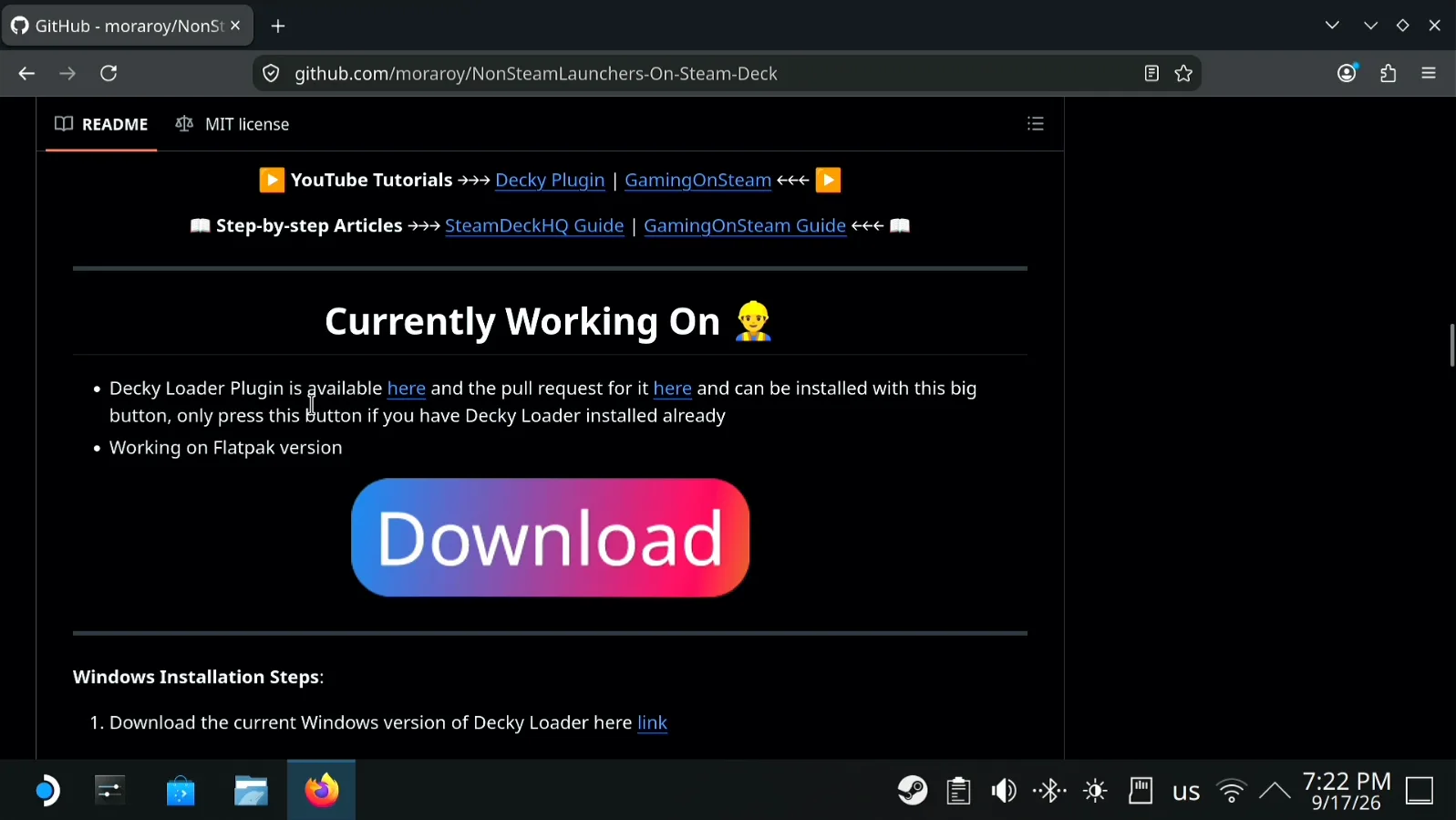Expand hidden system tray icons
The width and height of the screenshot is (1456, 820).
point(1275,791)
